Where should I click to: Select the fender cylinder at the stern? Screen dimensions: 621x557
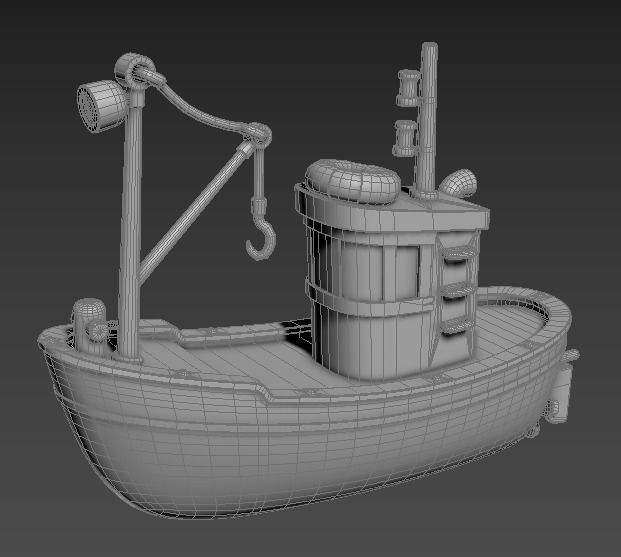[x=561, y=393]
